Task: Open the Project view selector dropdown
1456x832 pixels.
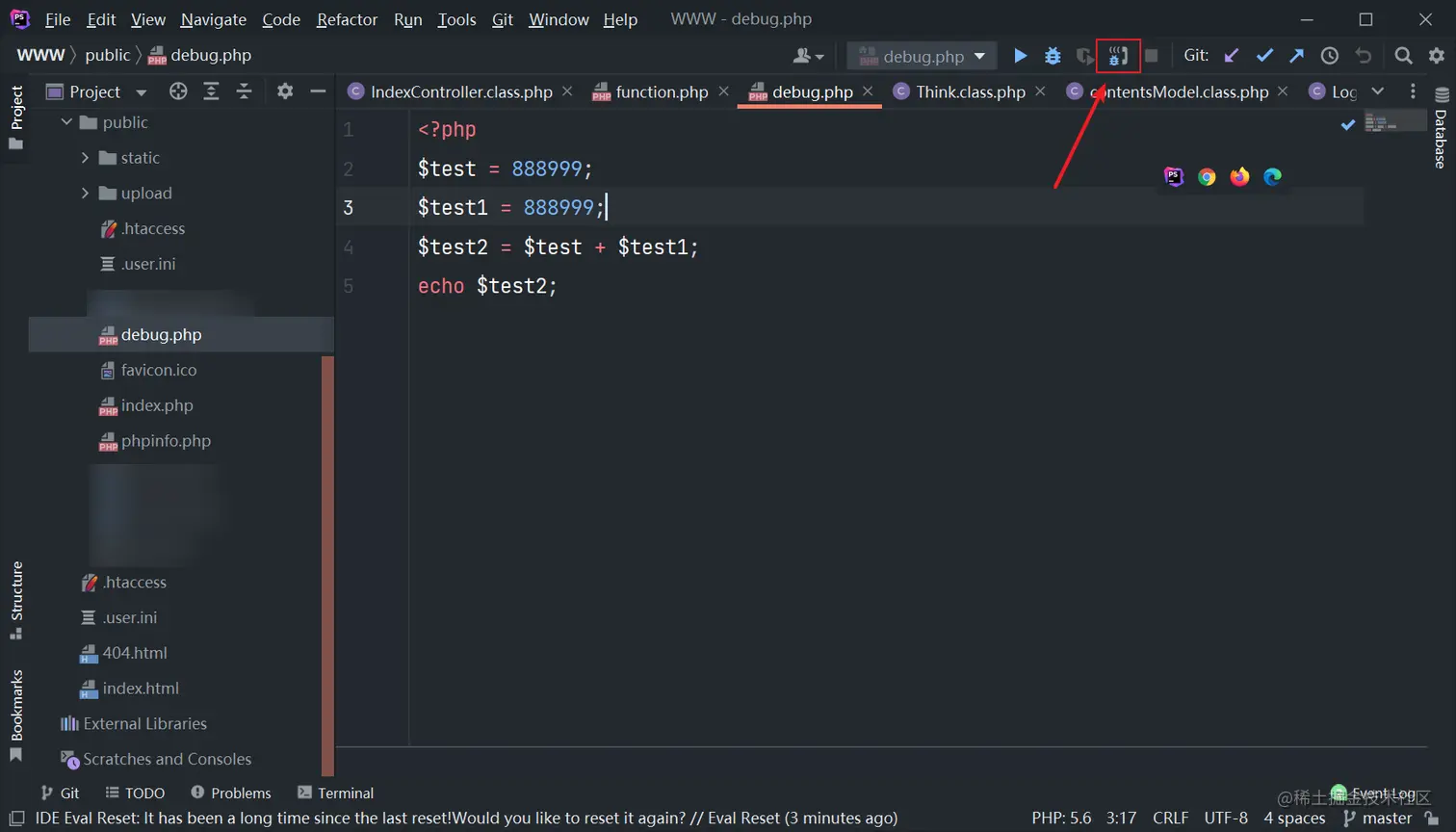Action: pyautogui.click(x=95, y=91)
